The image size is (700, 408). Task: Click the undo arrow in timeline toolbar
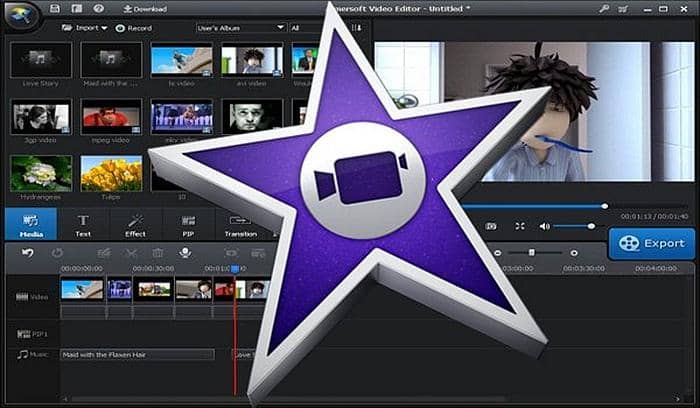28,253
